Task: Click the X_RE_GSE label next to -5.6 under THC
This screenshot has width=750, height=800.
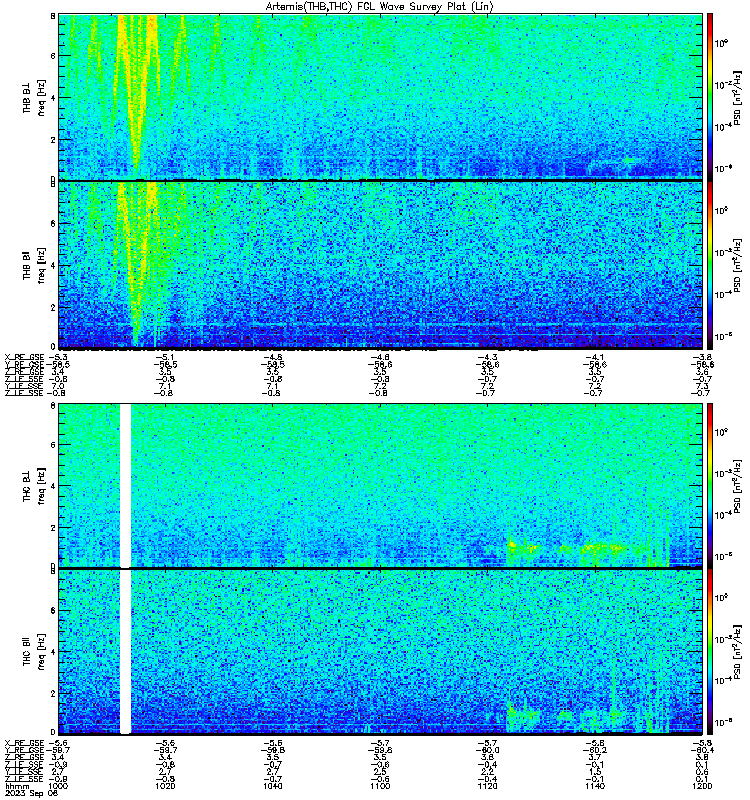Action: (x=24, y=743)
